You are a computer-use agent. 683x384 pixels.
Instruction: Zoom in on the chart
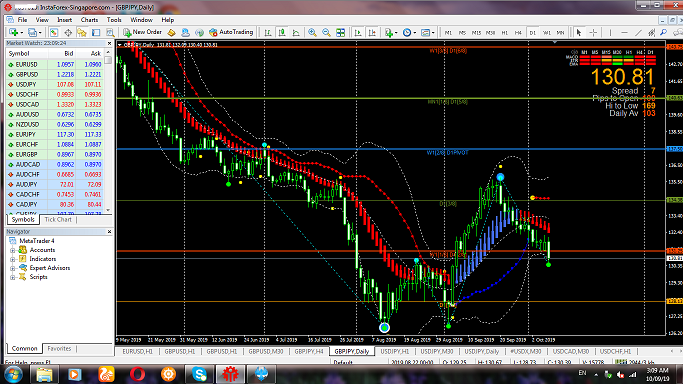point(312,33)
